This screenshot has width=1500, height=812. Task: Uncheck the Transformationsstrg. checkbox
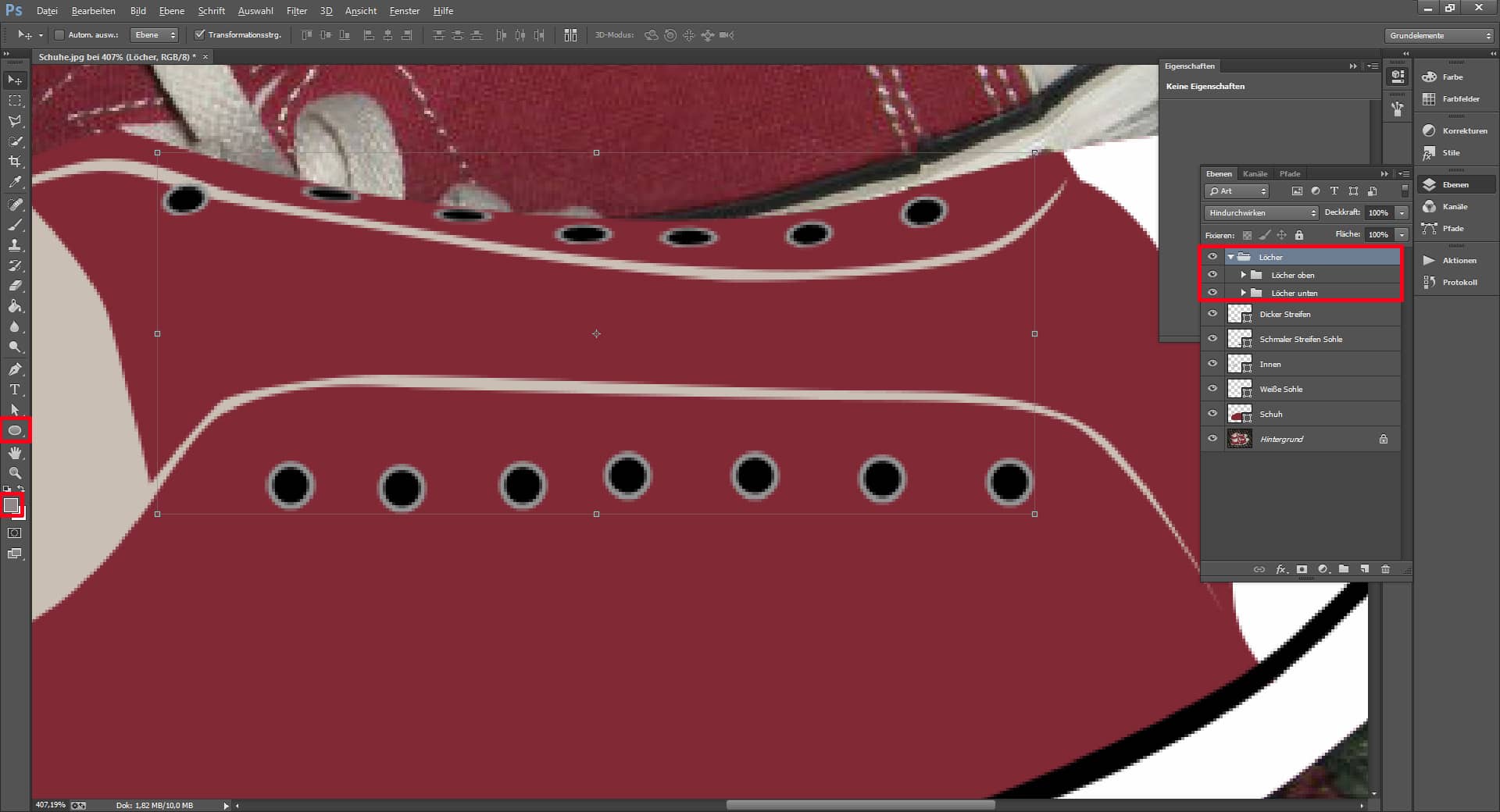coord(199,35)
